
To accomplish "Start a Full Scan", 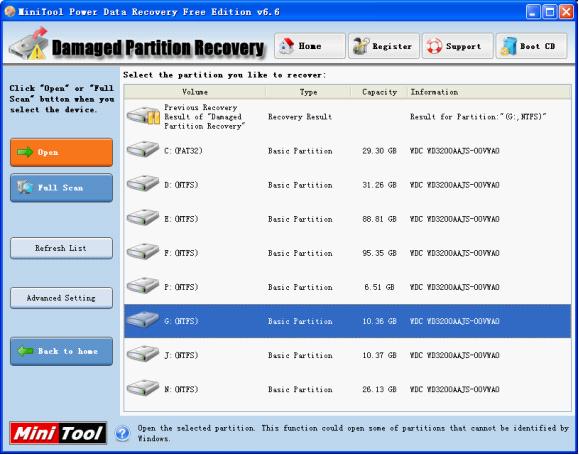I will point(61,188).
